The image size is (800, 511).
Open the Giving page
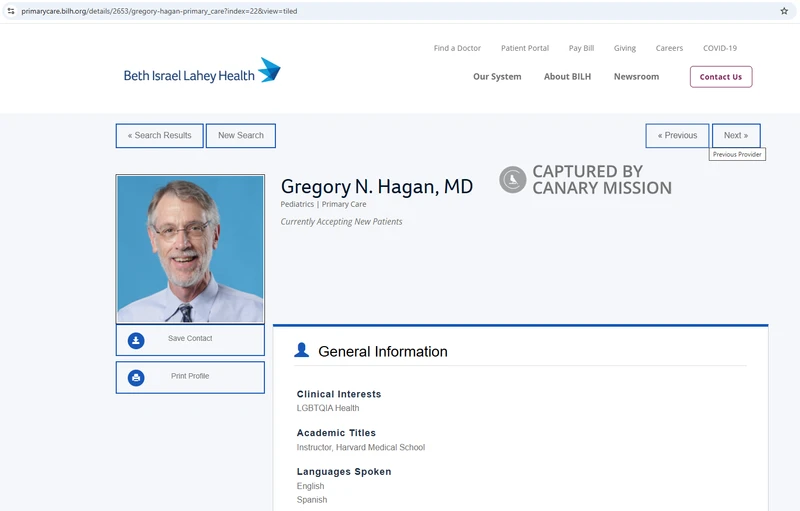click(x=625, y=48)
